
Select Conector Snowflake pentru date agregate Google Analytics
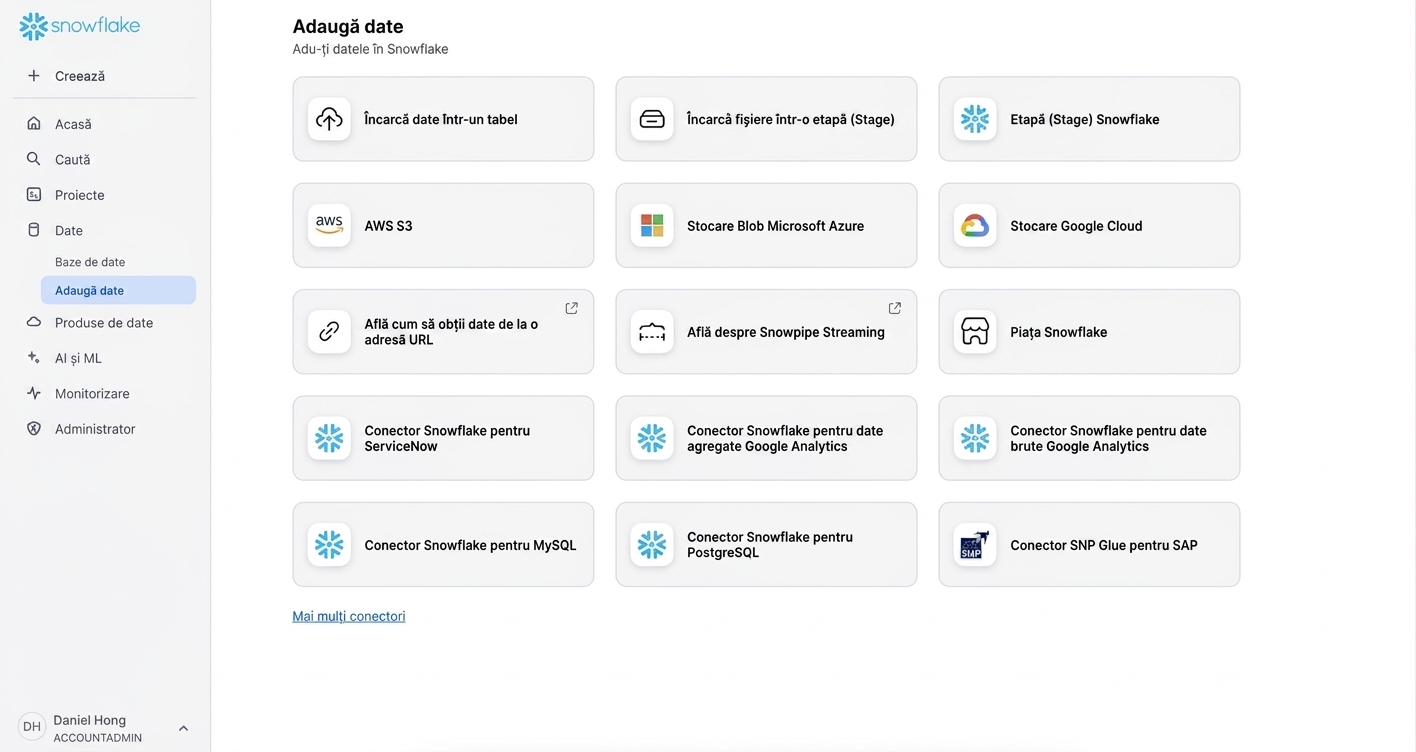785,438
